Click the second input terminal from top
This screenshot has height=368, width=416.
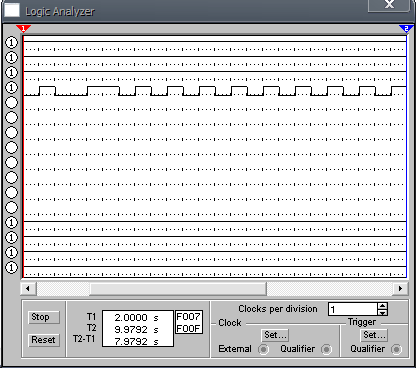point(11,58)
